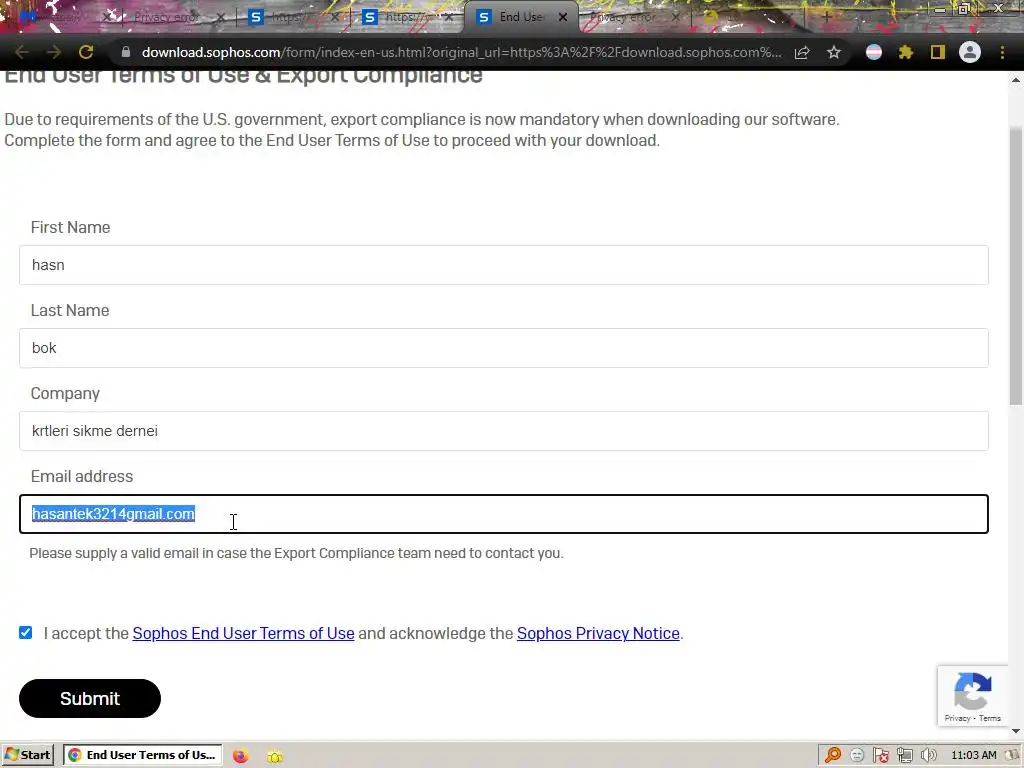Screen dimensions: 1024x768
Task: Uncheck the accept Terms of Use checkbox
Action: click(x=25, y=632)
